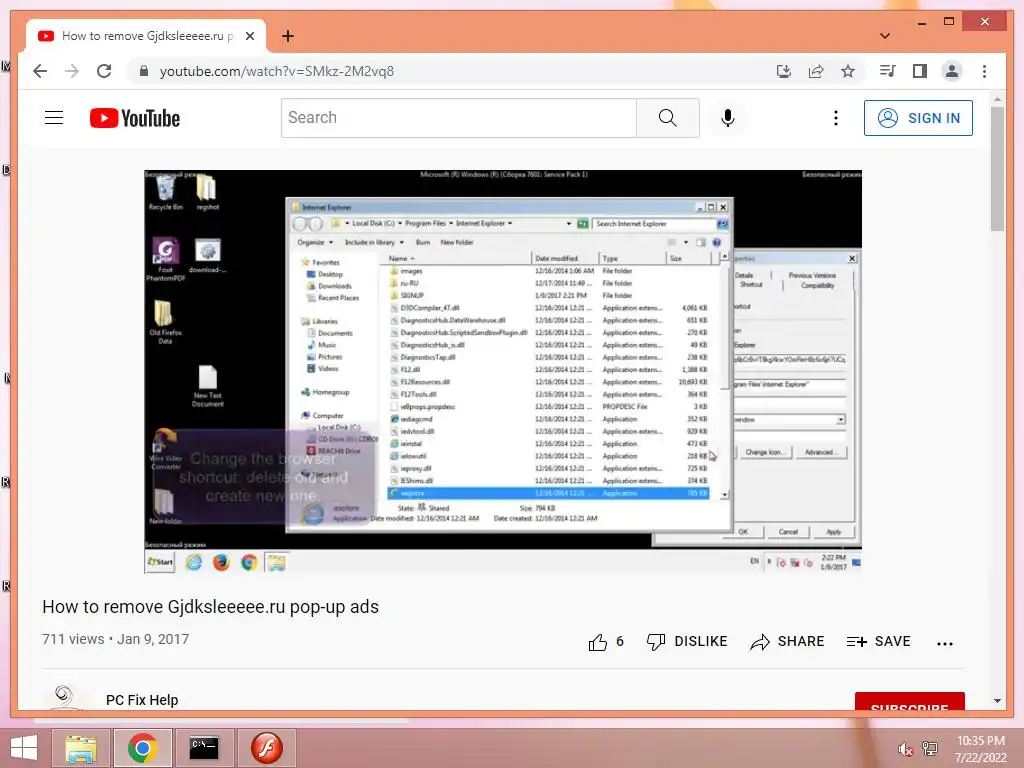Open the Chrome three-dot menu
Screen dimensions: 1024x768
(984, 71)
